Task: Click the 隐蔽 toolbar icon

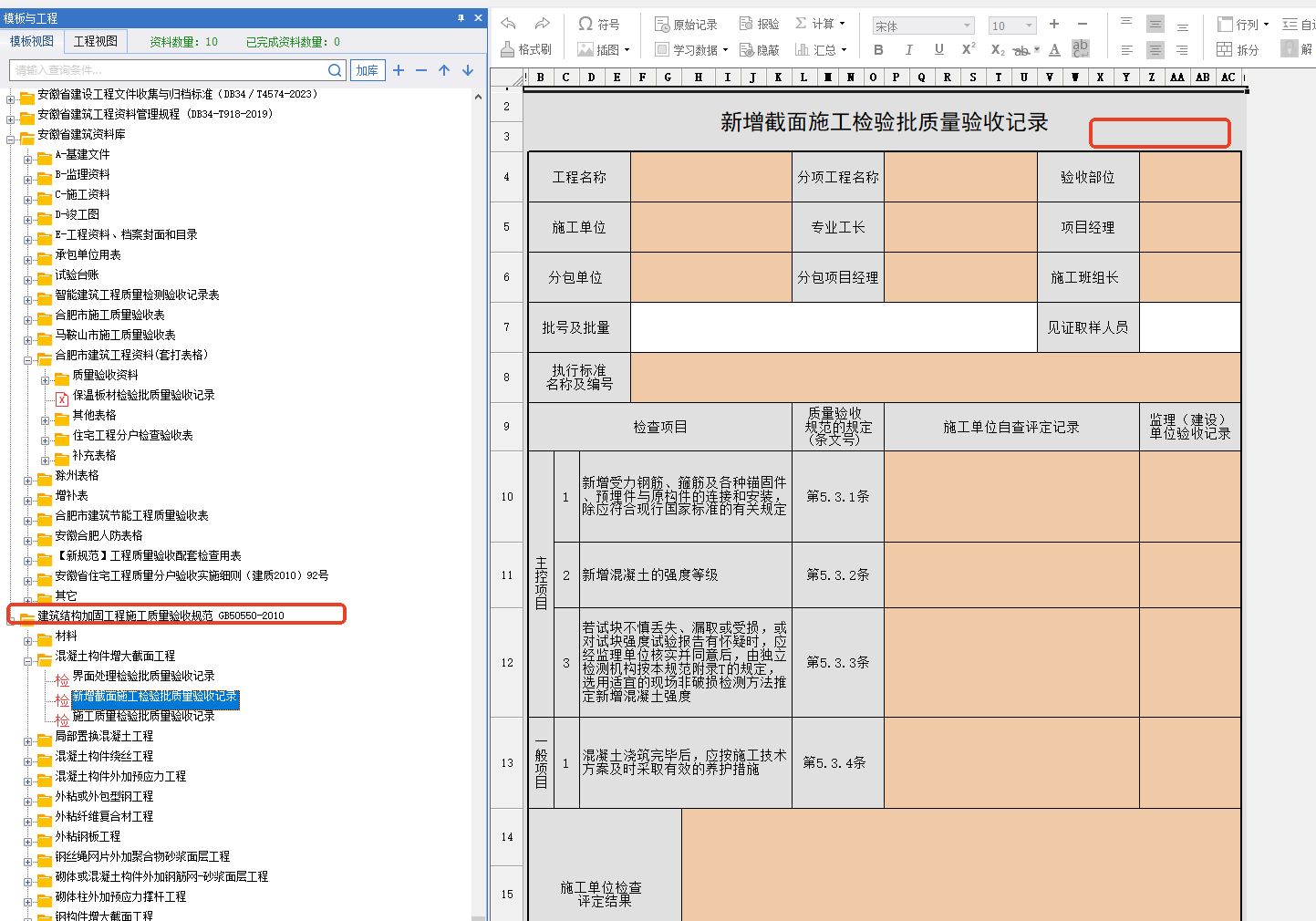Action: point(759,49)
